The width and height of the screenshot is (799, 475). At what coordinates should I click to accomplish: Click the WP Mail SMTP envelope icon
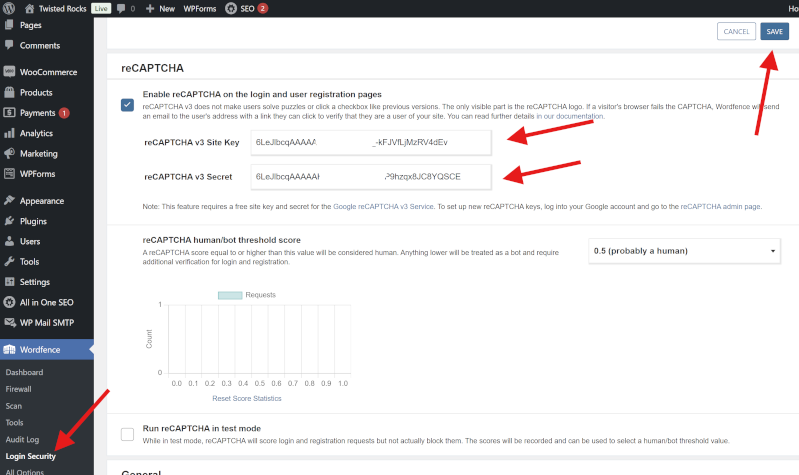9,323
